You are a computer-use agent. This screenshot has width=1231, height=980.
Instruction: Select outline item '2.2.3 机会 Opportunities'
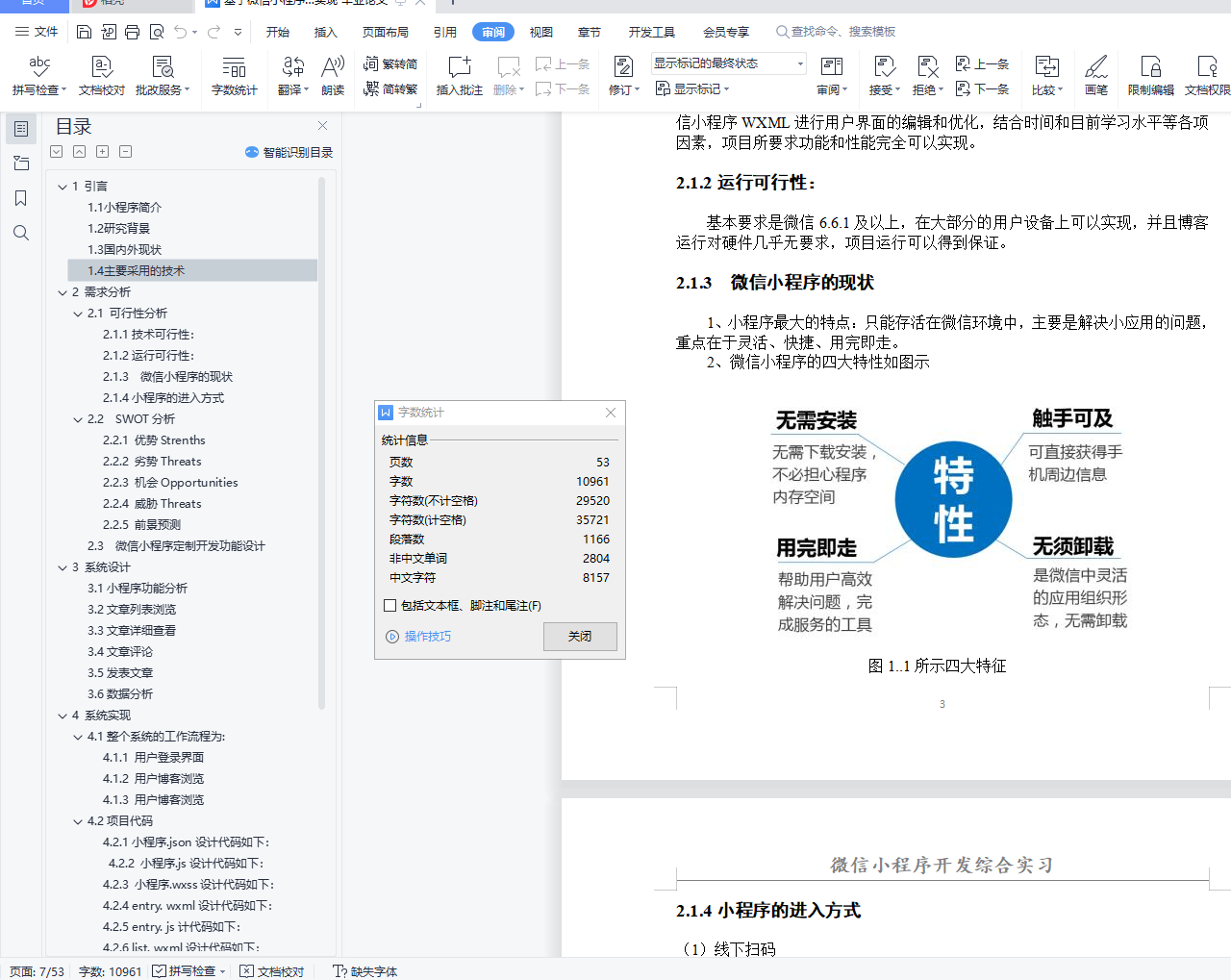pos(170,483)
